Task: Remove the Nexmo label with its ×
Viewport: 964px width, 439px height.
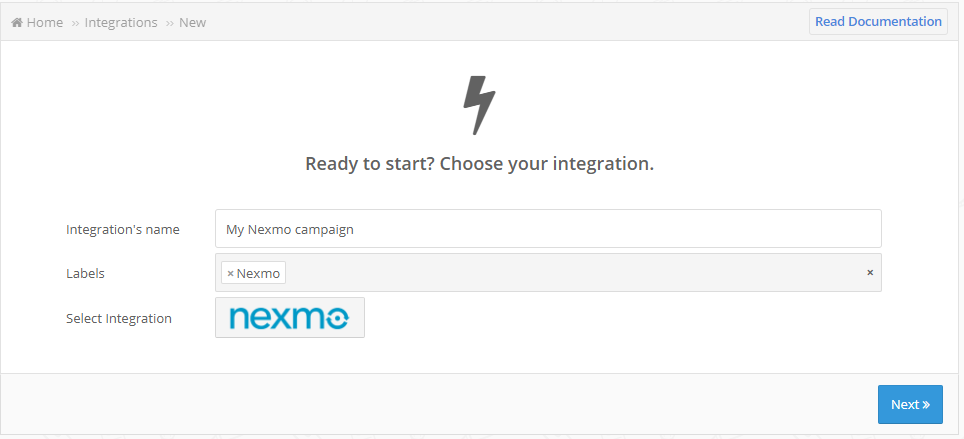Action: tap(231, 274)
